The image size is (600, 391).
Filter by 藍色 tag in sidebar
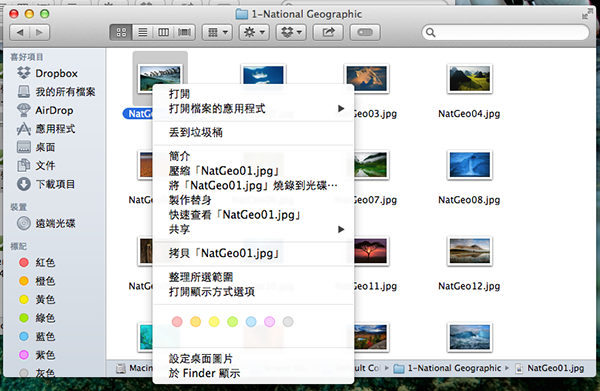(37, 336)
